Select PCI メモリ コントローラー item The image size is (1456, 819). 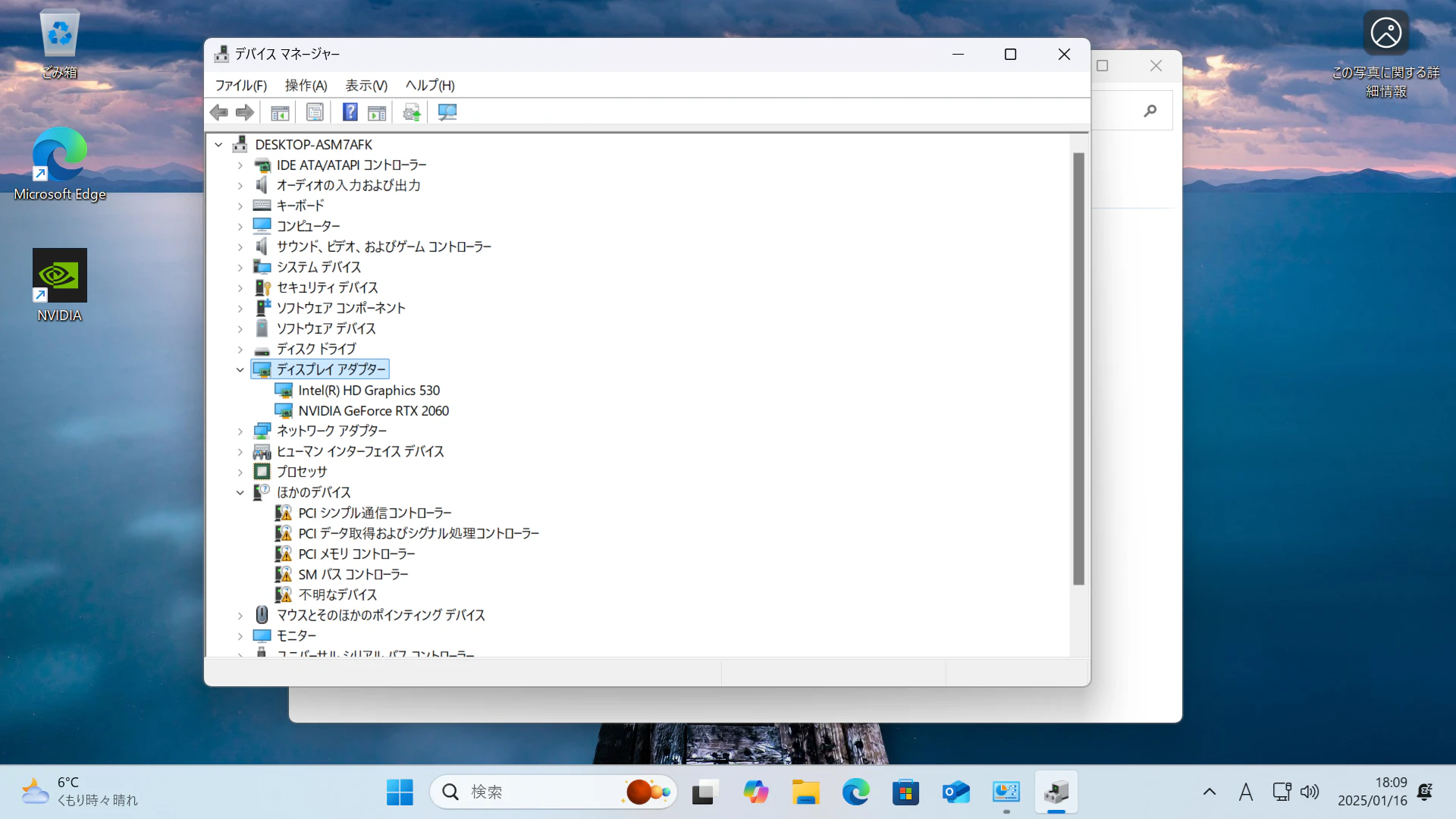(x=356, y=554)
